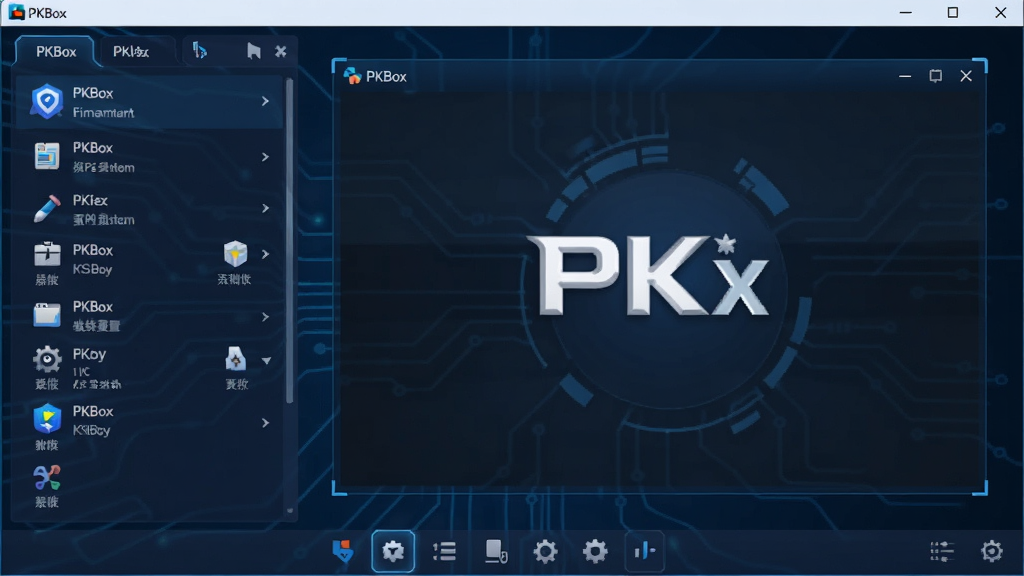Open the sliders options icon bottom right

[942, 551]
